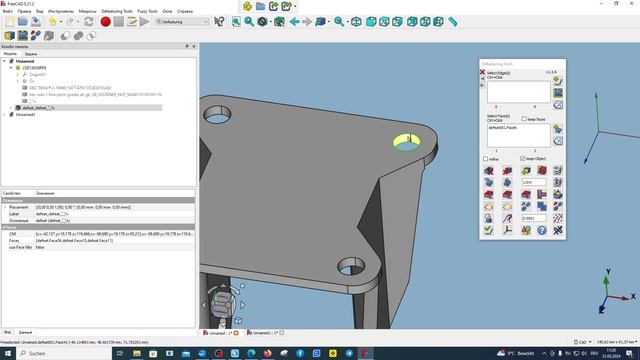Click the What's This help cursor icon
This screenshot has width=640, height=360.
point(219,22)
